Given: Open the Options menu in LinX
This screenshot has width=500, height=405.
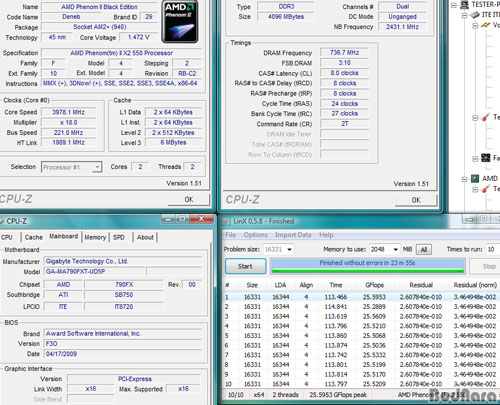Looking at the screenshot, I should (x=255, y=235).
